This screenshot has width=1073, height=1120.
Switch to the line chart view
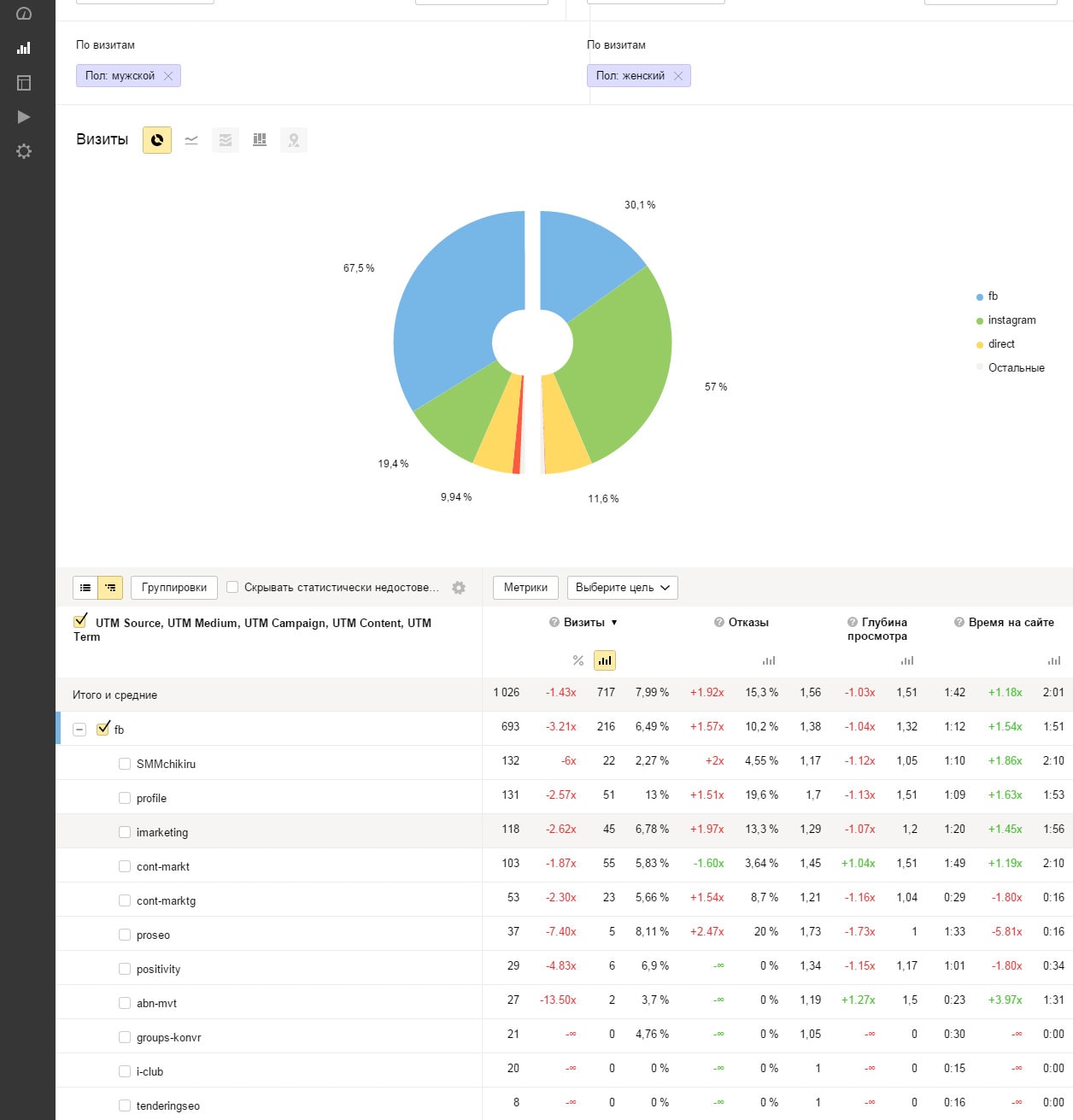click(191, 140)
